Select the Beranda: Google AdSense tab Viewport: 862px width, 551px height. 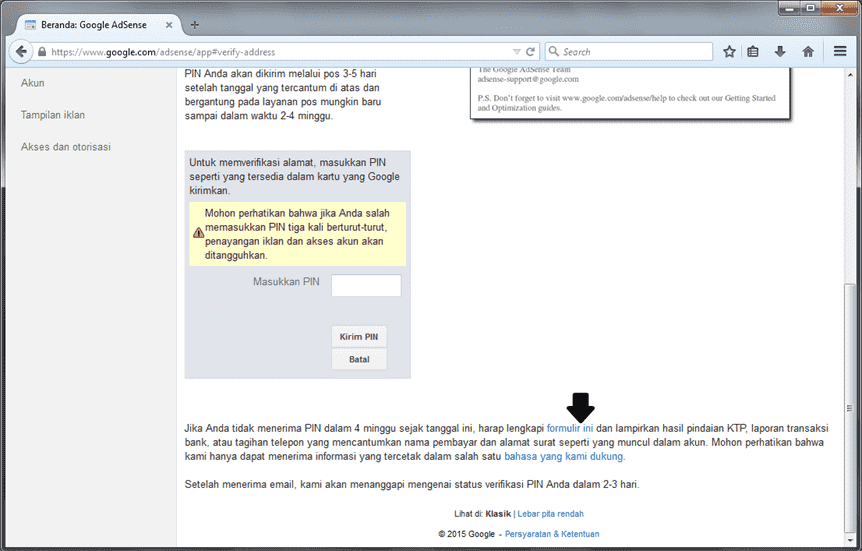(x=99, y=25)
